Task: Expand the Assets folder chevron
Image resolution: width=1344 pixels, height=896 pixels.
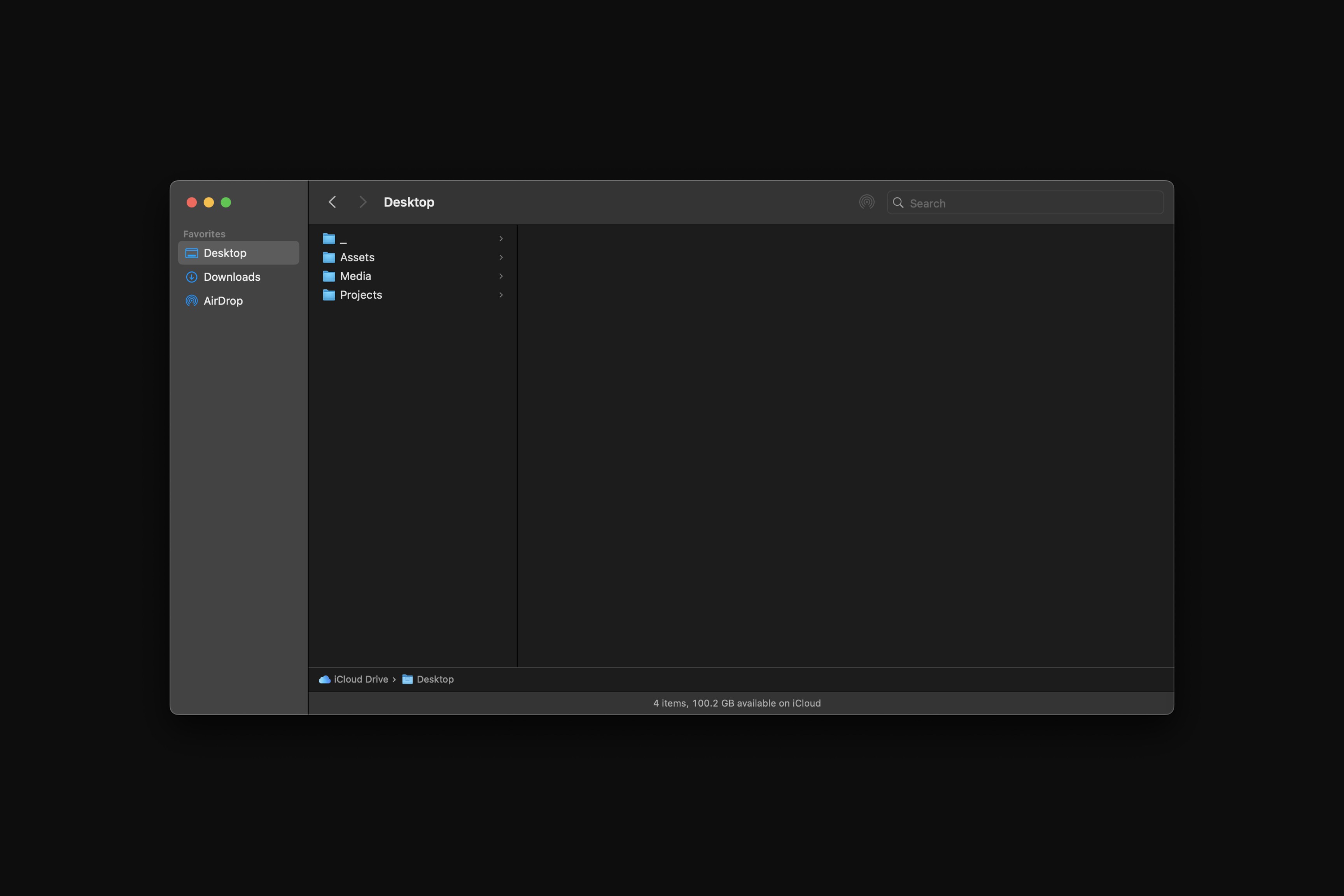Action: click(500, 258)
